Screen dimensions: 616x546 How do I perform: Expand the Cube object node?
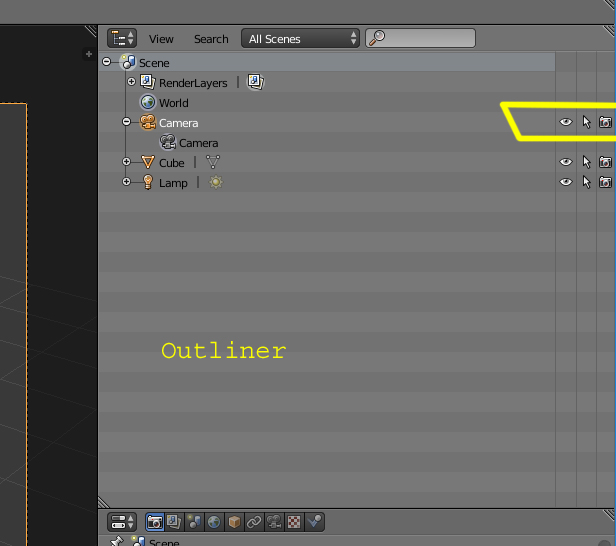pyautogui.click(x=126, y=161)
